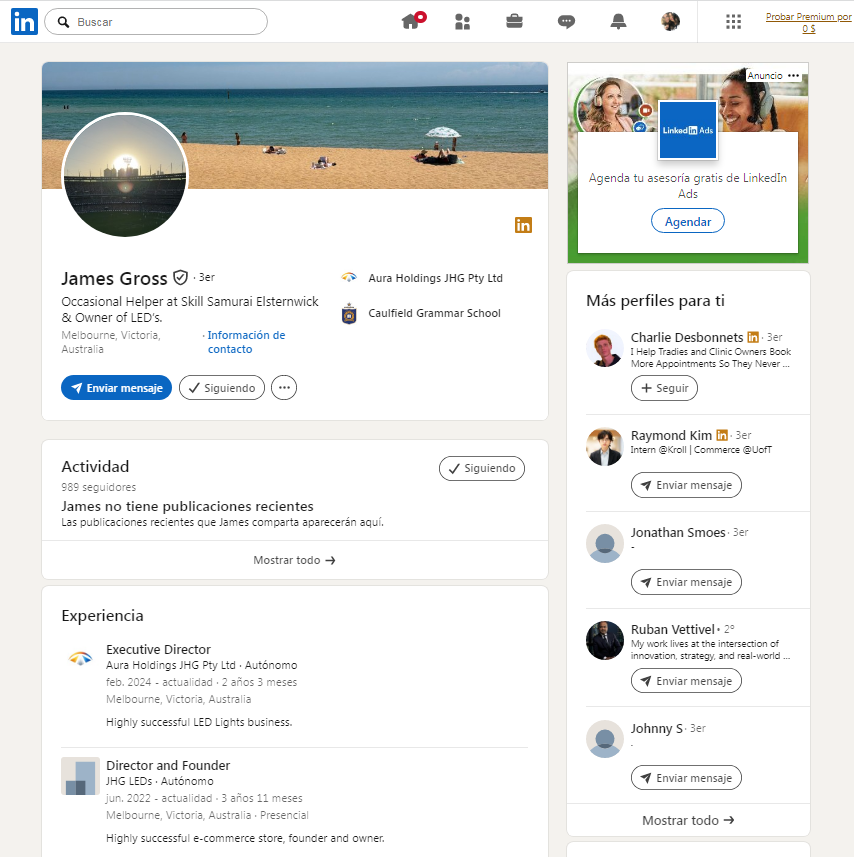Screen dimensions: 854x857
Task: Click the search magnifier icon
Action: click(x=63, y=22)
